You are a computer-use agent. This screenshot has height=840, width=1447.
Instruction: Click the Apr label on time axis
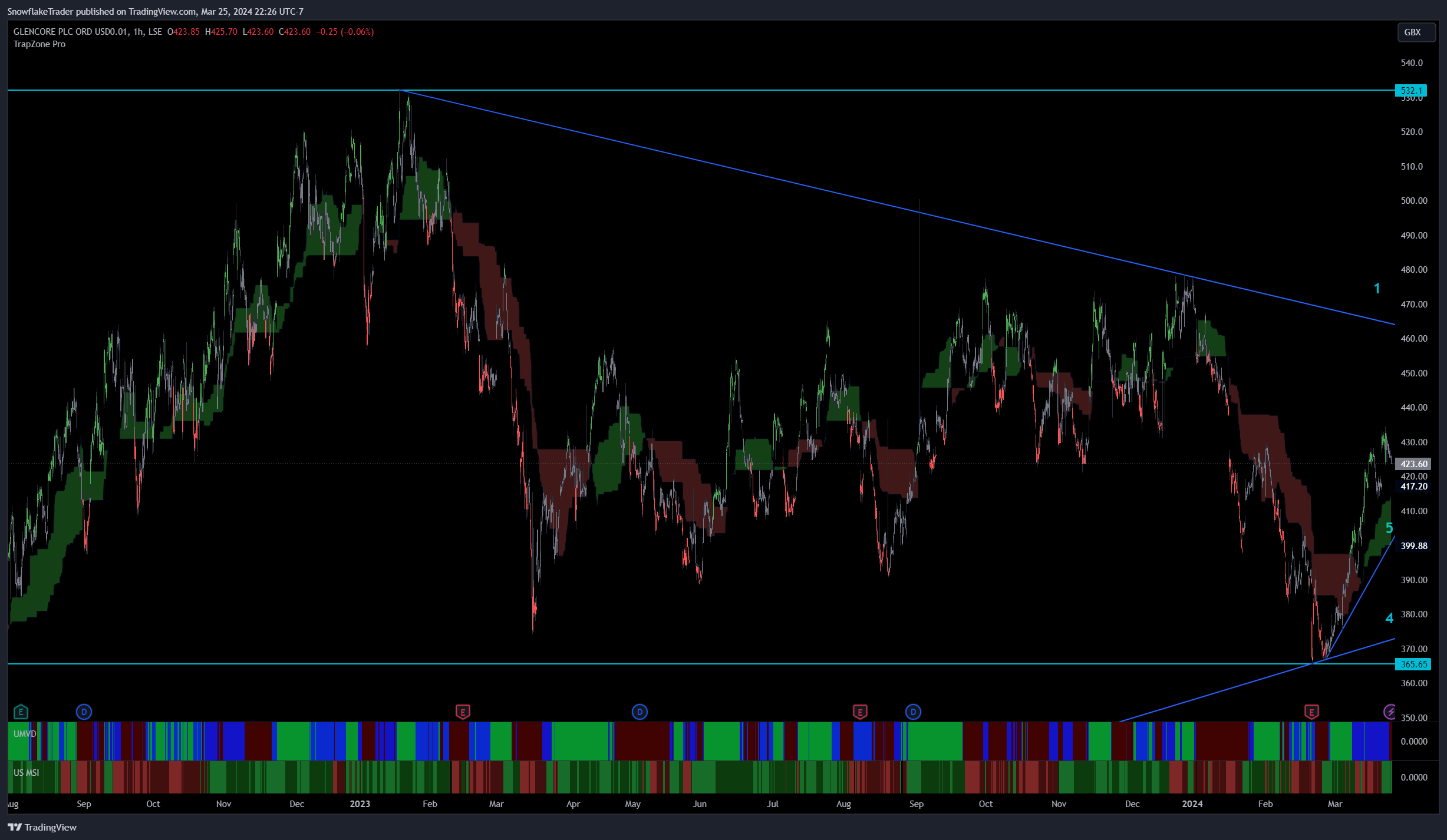point(573,803)
